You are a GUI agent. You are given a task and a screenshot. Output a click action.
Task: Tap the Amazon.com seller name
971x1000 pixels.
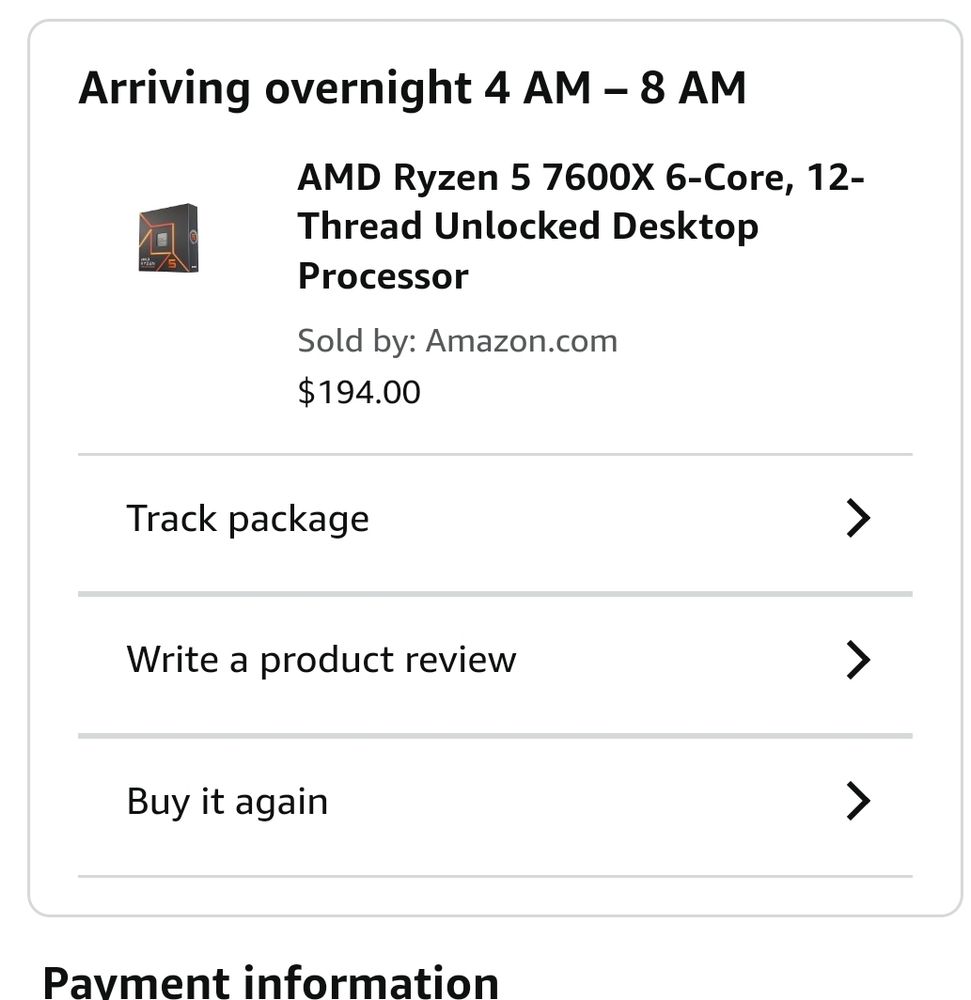(x=521, y=341)
